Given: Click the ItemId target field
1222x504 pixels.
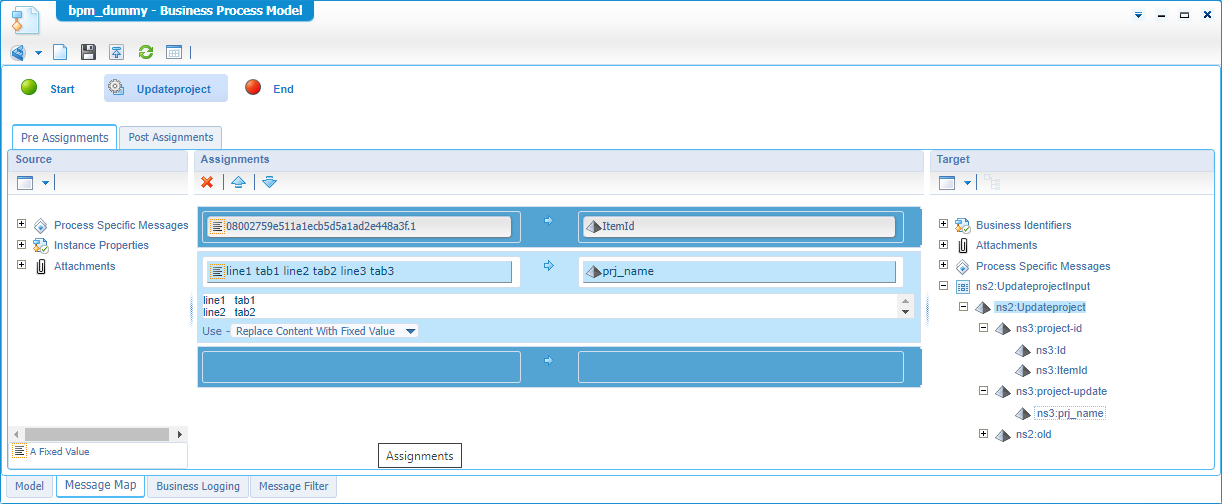Looking at the screenshot, I should [x=737, y=226].
